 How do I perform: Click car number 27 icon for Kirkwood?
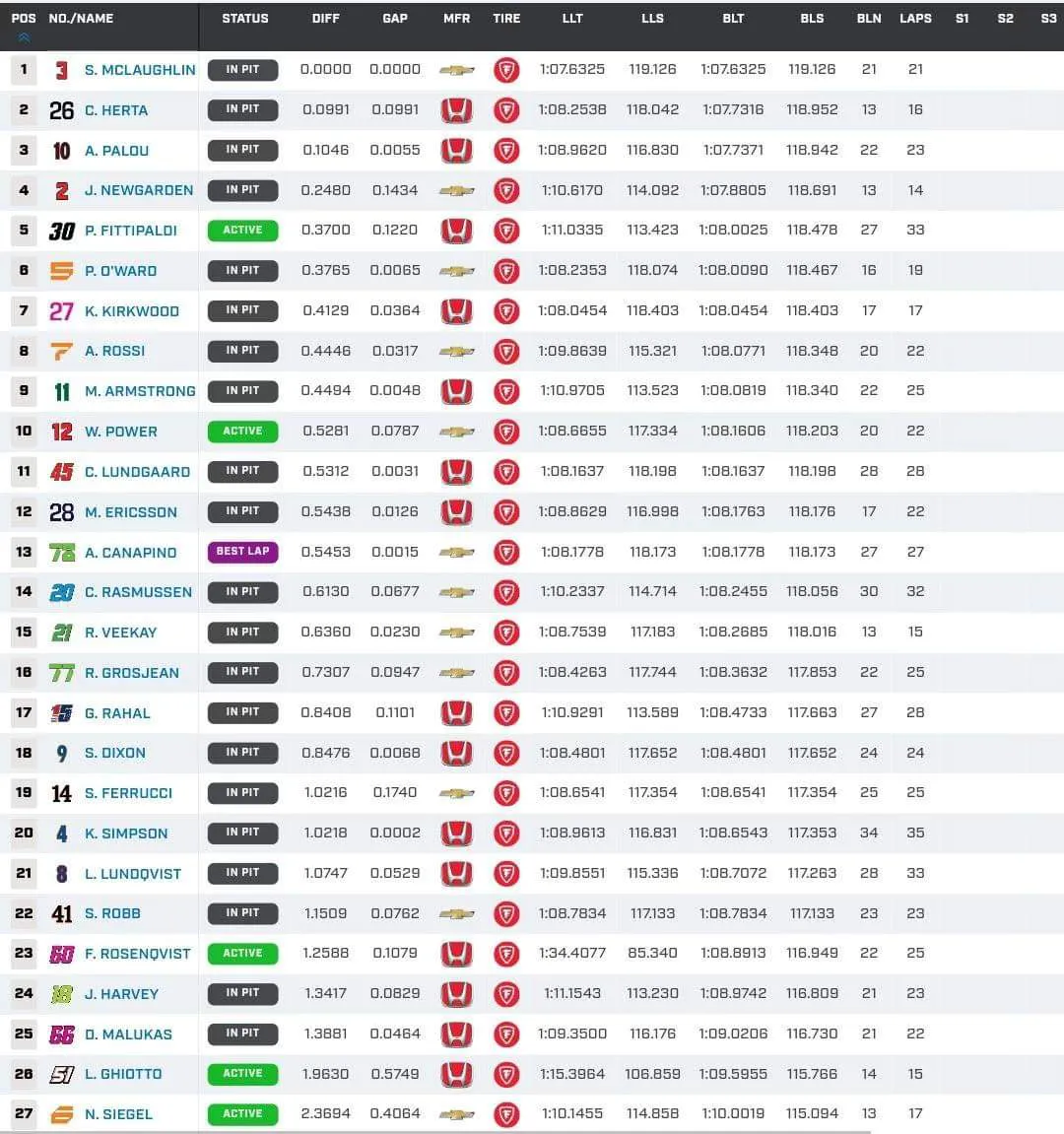(62, 311)
